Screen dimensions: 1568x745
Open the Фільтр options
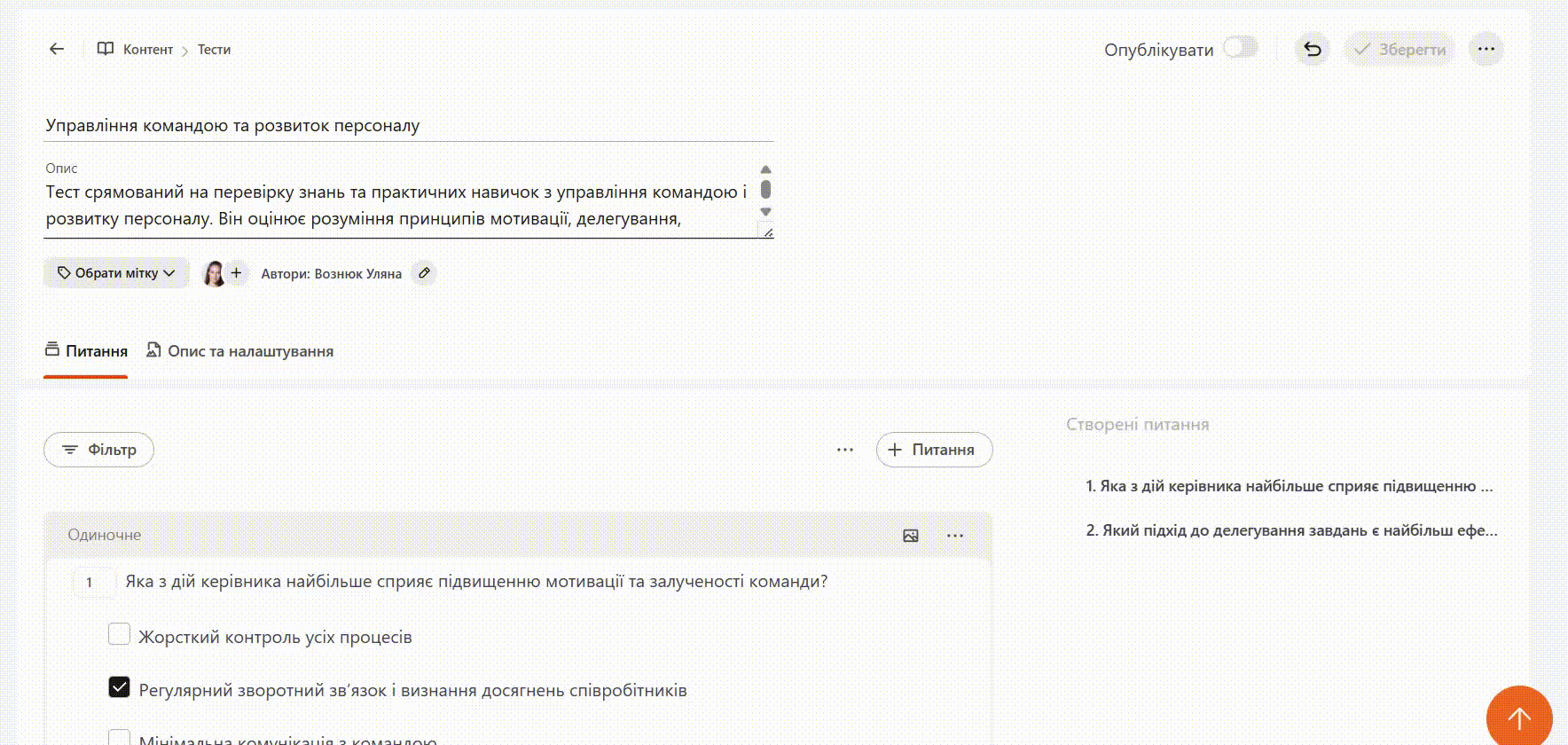[x=98, y=450]
